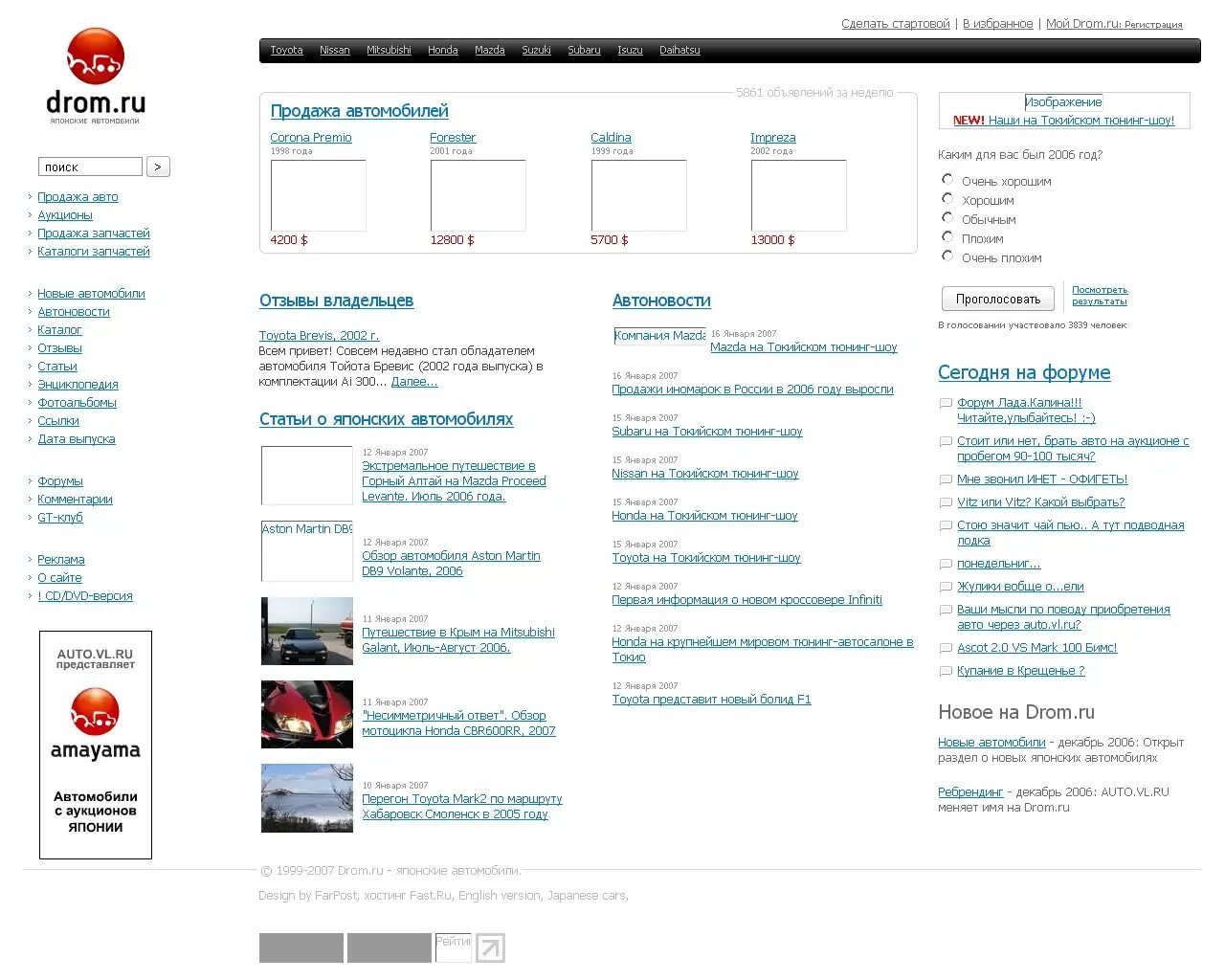Screen dimensions: 1225x980
Task: Open Каталоги запчастей in sidebar
Action: click(94, 252)
